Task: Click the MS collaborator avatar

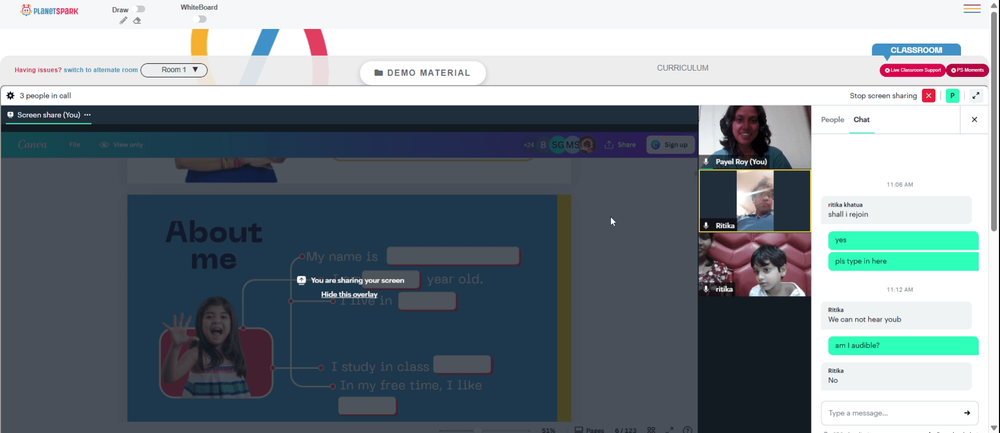Action: pyautogui.click(x=572, y=145)
